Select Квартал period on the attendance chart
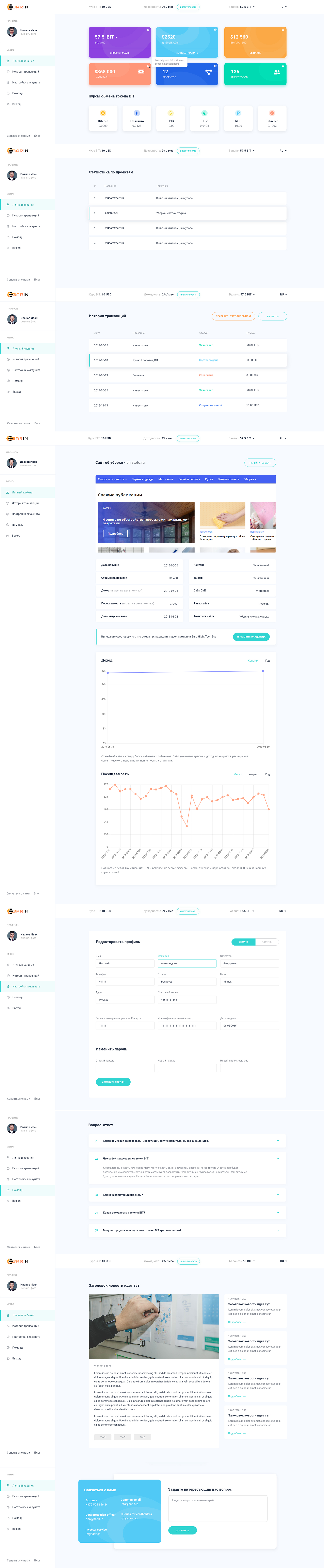324x1568 pixels. (x=254, y=774)
